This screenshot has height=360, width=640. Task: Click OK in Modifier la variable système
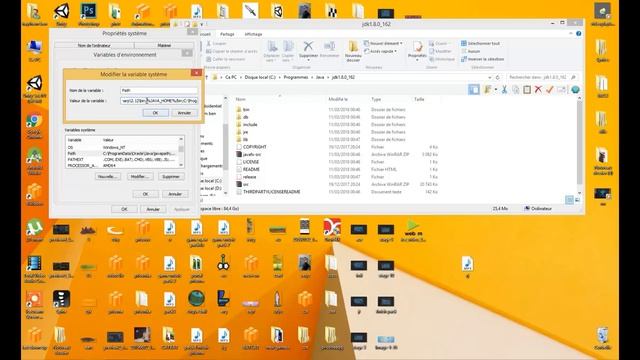156,113
